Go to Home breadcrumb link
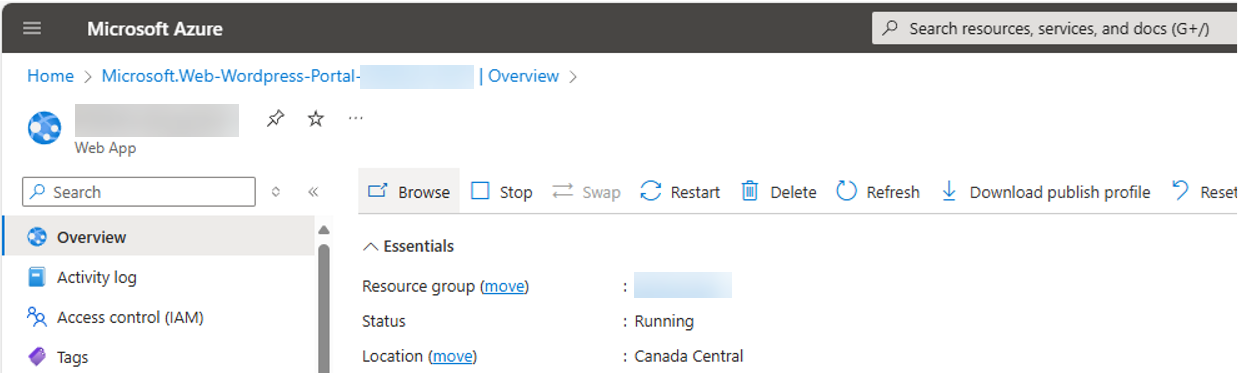Screen dimensions: 1238x373 click(50, 76)
